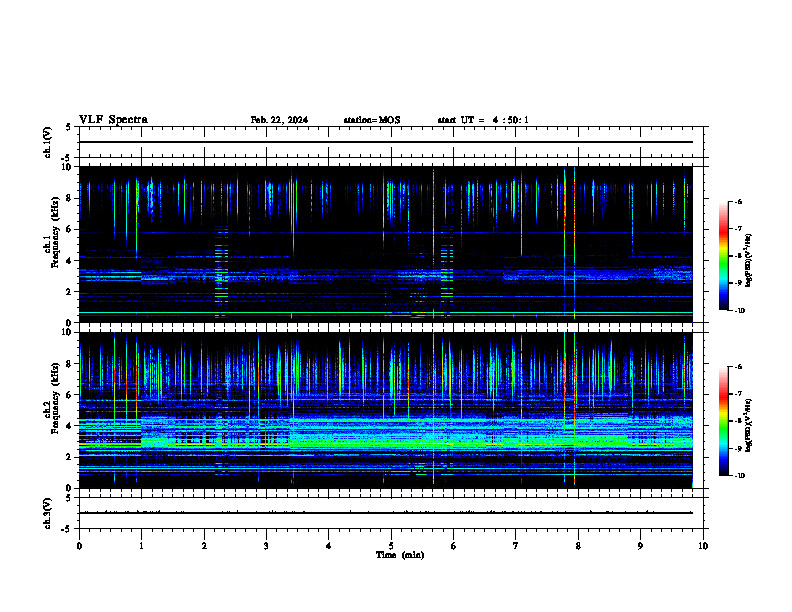
Task: Click the time-axis tick label "3"
Action: coord(266,545)
